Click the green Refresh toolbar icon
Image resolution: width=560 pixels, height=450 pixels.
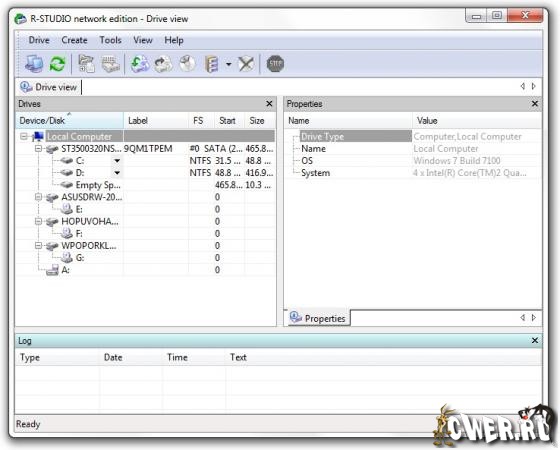coord(57,64)
